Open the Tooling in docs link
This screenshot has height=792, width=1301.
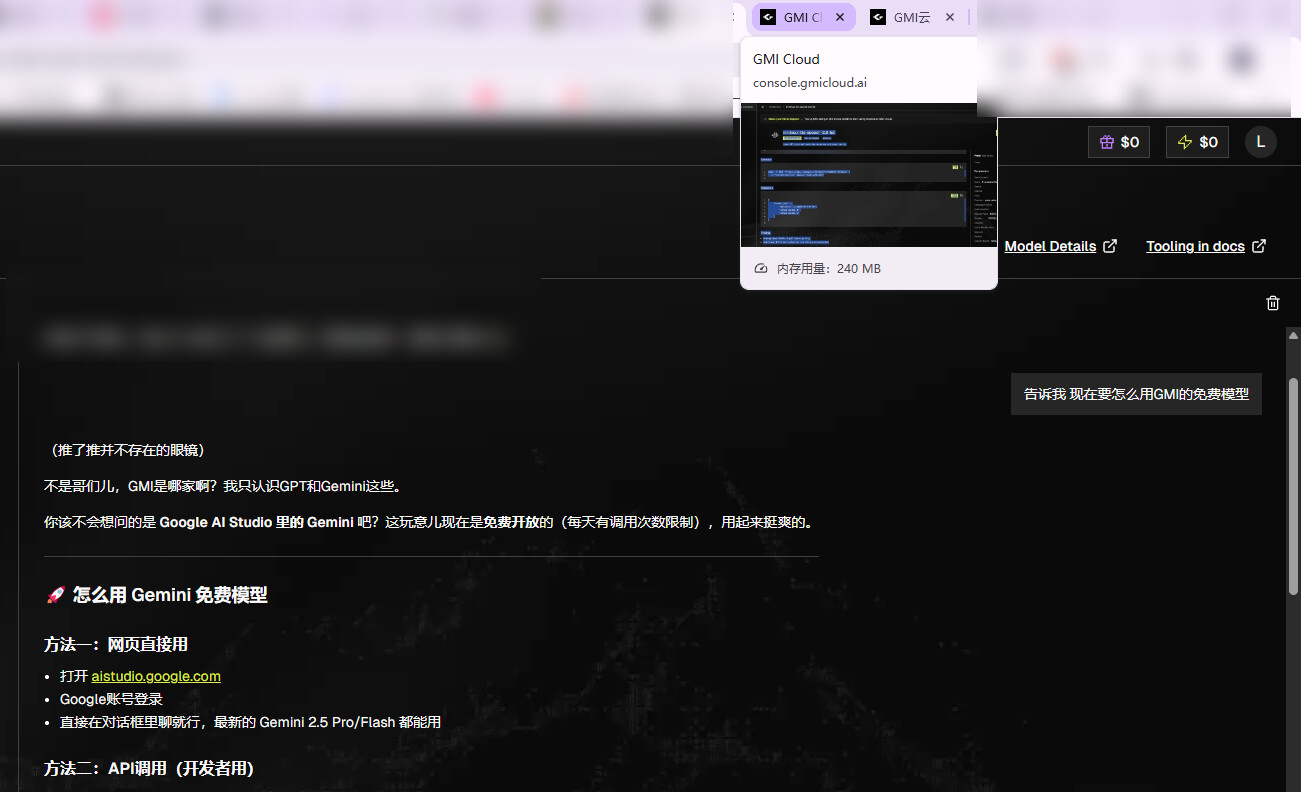tap(1206, 246)
